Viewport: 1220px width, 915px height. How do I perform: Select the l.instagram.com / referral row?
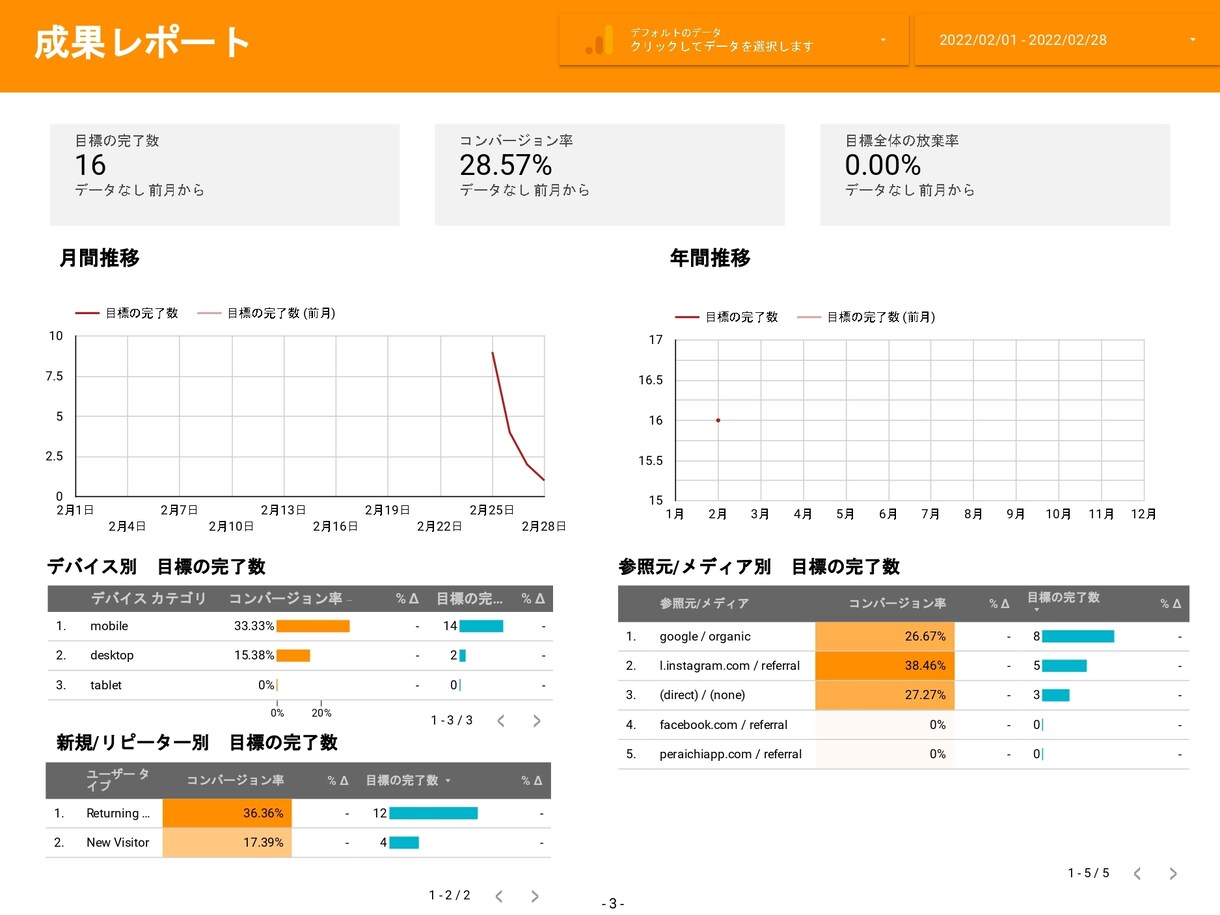coord(904,666)
